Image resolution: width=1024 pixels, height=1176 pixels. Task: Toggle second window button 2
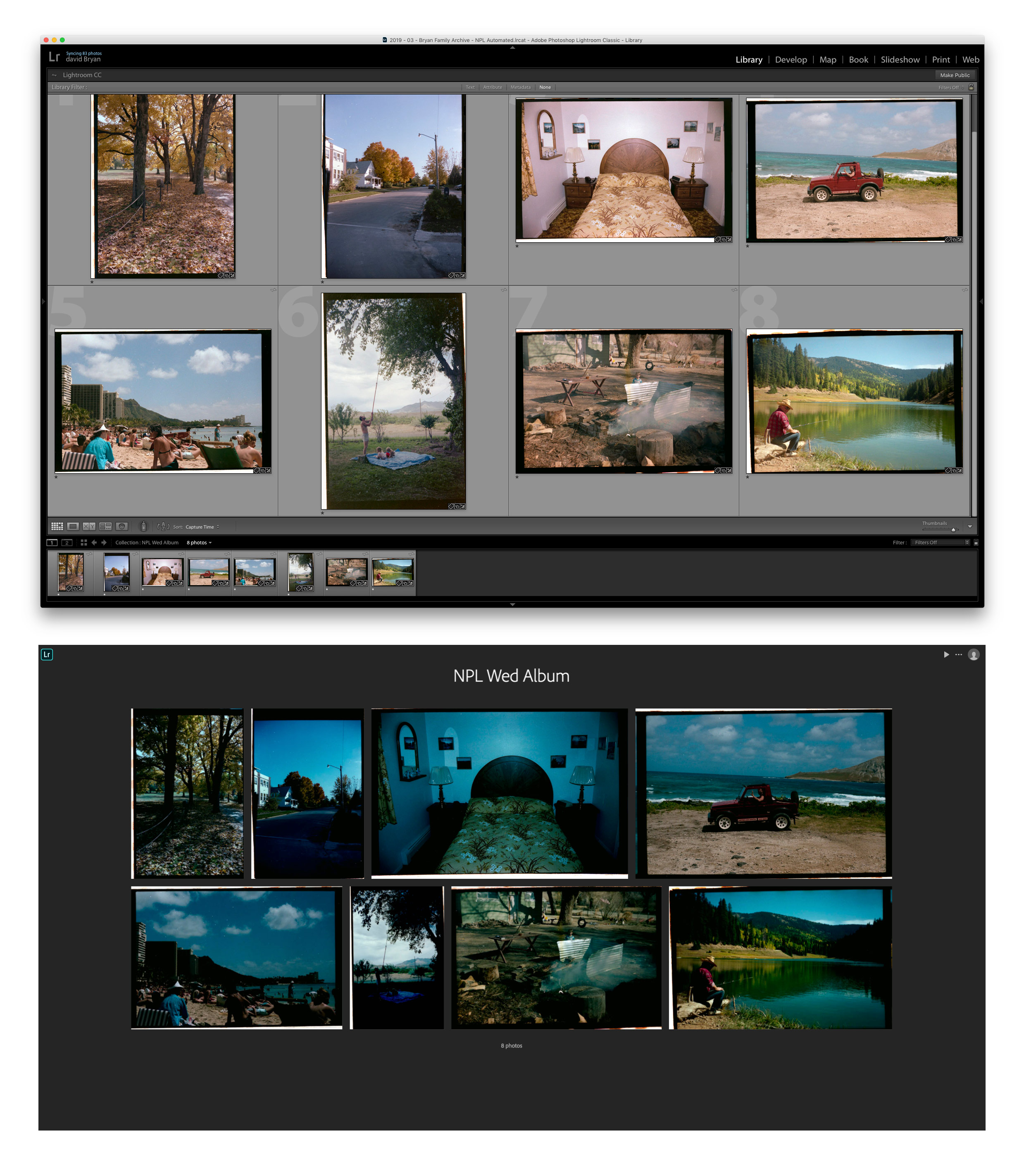click(x=67, y=543)
